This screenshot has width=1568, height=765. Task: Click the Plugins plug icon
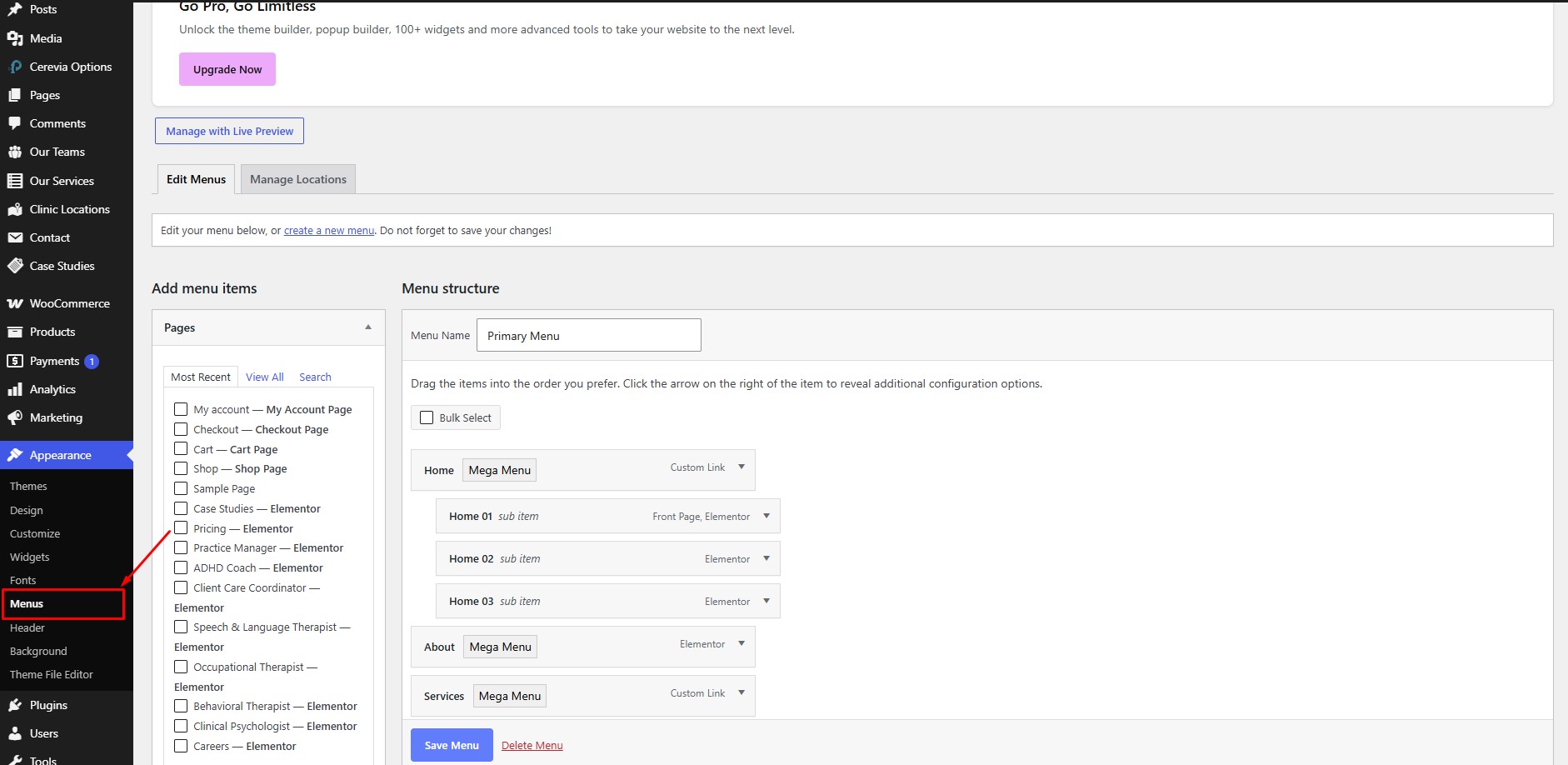click(15, 705)
